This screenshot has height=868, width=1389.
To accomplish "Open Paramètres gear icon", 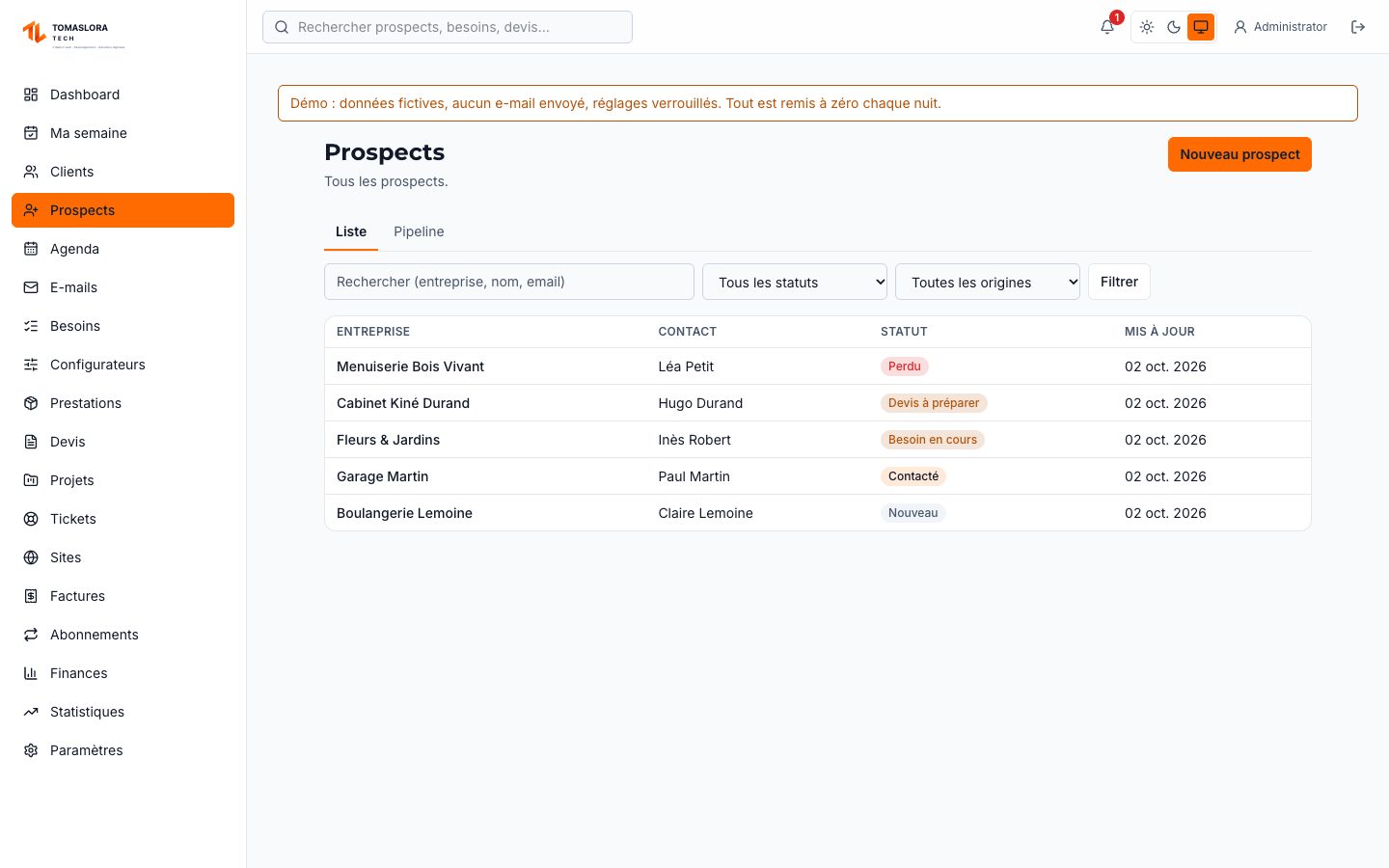I will tap(31, 750).
